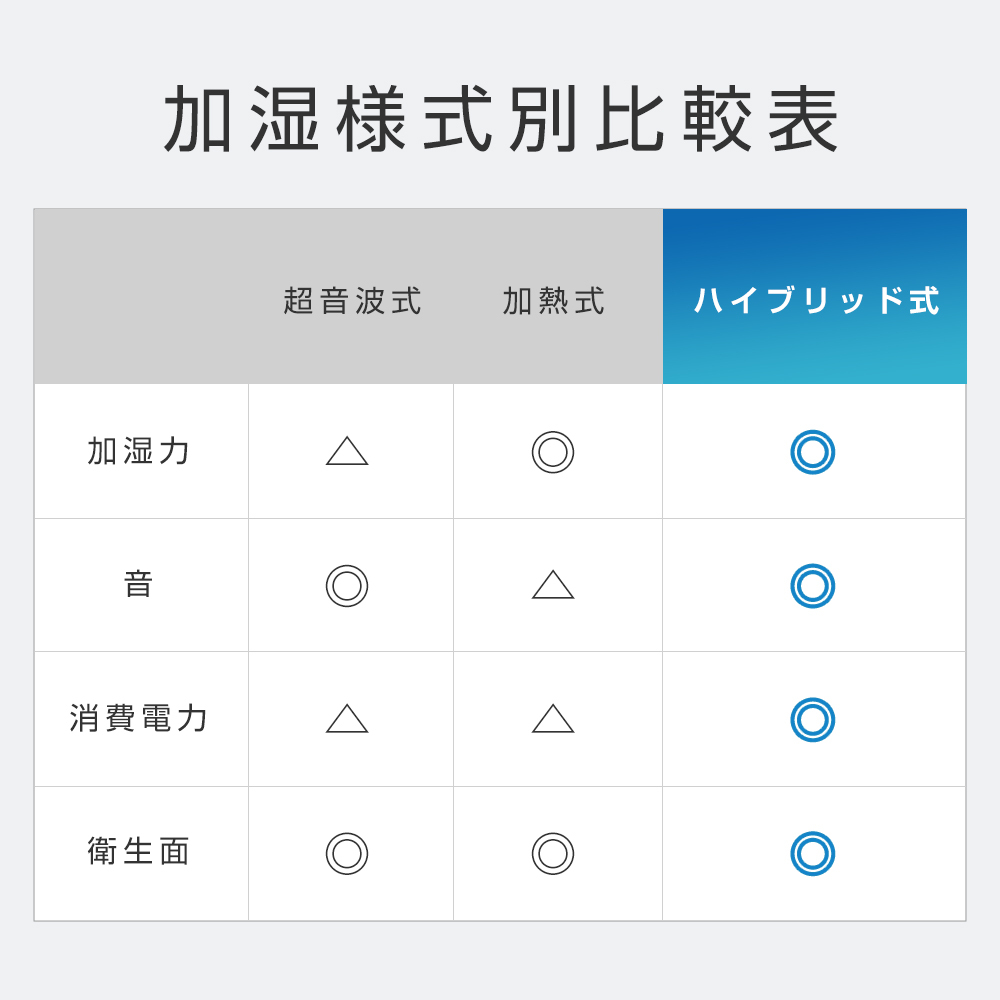Click the triangle for 加熱式 音
Screen dimensions: 1000x1000
click(x=553, y=586)
